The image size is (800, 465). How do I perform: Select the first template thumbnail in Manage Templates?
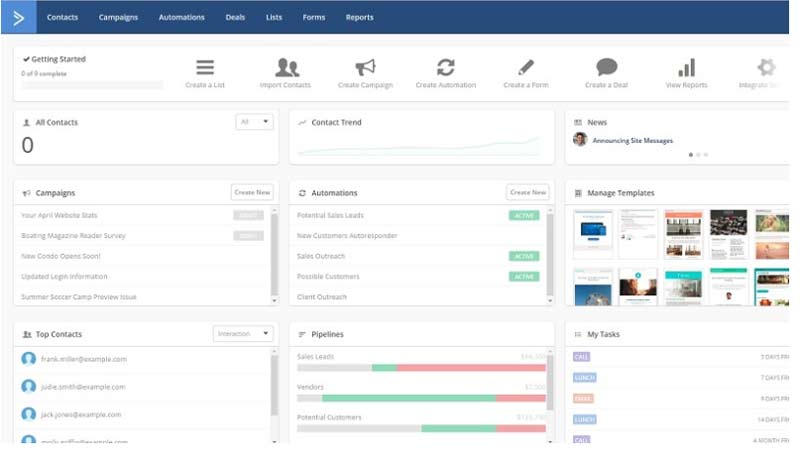click(x=592, y=234)
